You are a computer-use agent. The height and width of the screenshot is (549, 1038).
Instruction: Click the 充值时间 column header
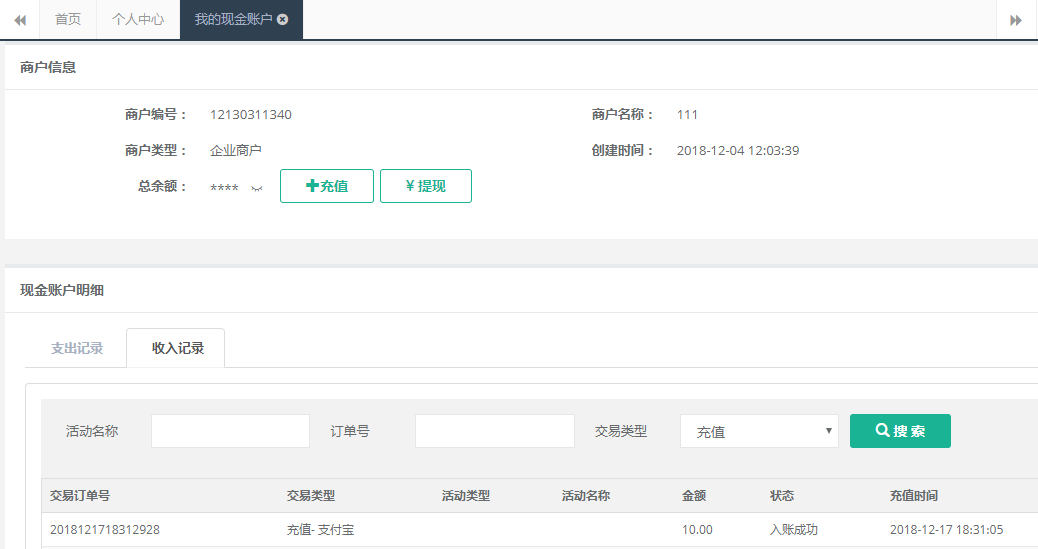click(914, 495)
